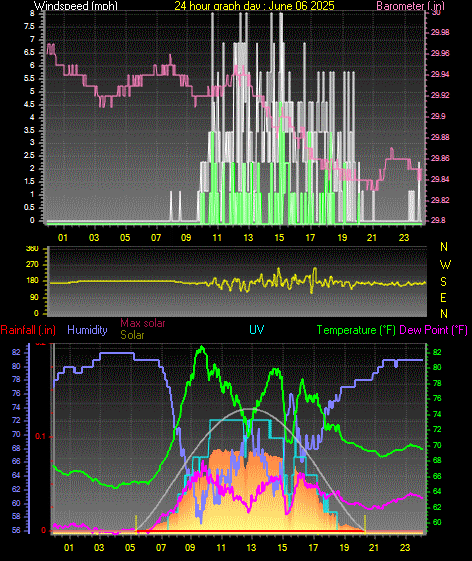Click the 29.92 barometer axis value
The width and height of the screenshot is (472, 561).
(x=440, y=96)
